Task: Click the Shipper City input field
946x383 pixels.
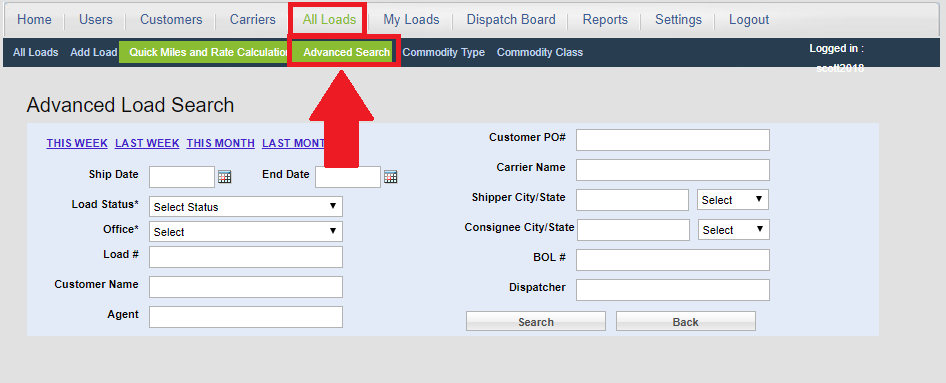Action: point(632,200)
